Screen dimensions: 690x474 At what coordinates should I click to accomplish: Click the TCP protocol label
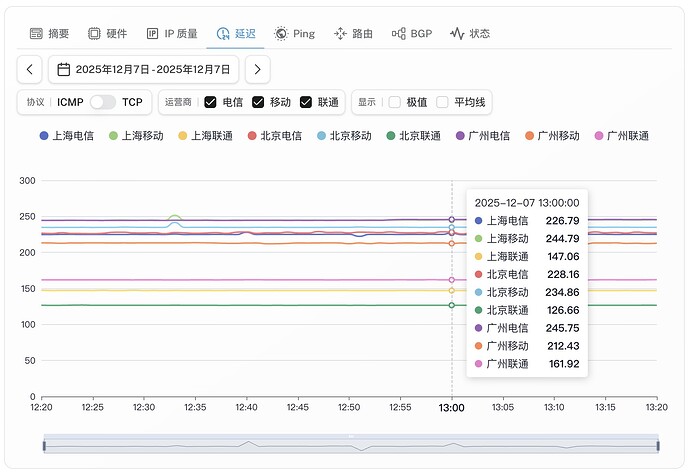coord(132,102)
